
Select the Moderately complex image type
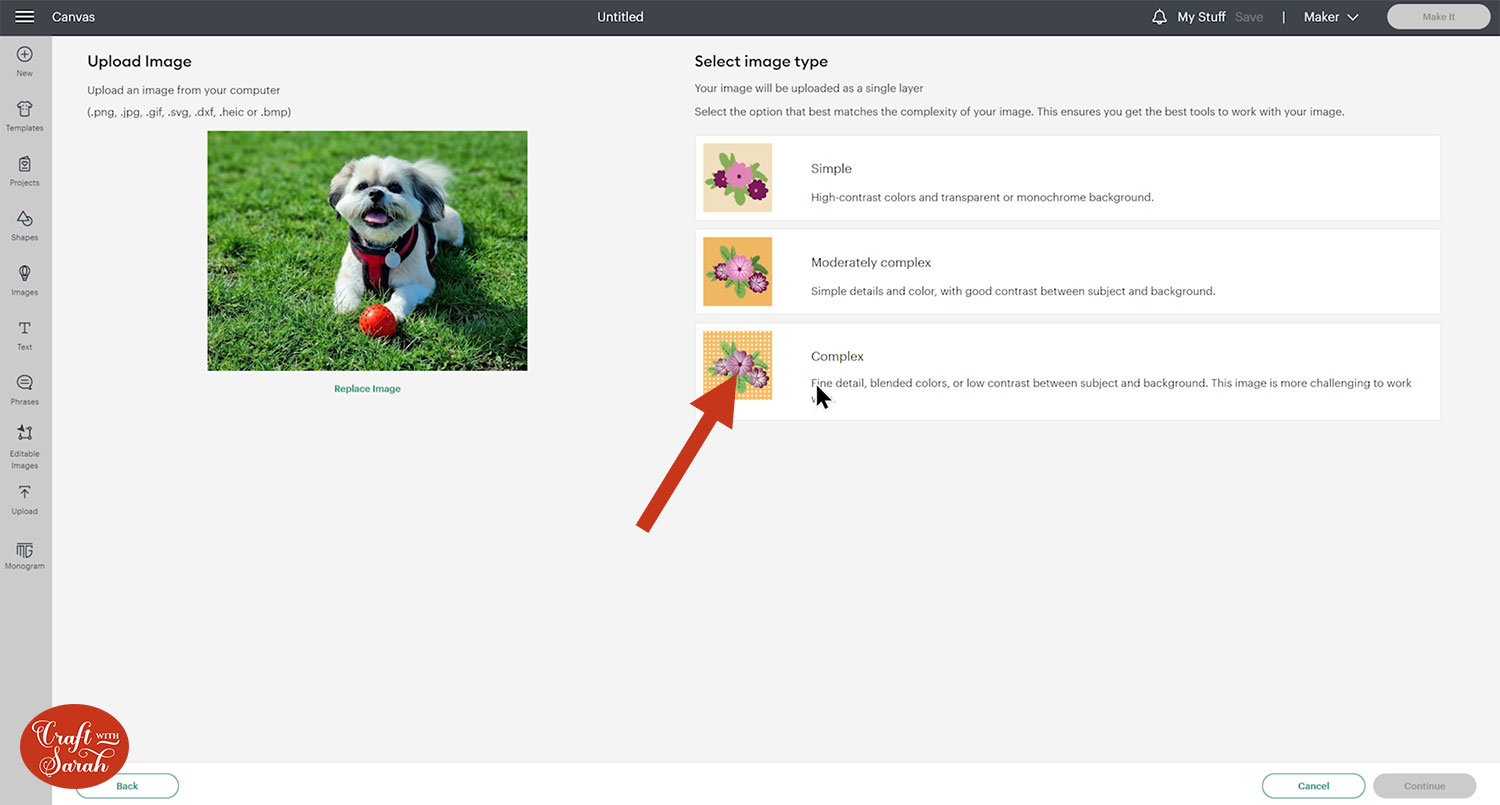coord(1067,272)
